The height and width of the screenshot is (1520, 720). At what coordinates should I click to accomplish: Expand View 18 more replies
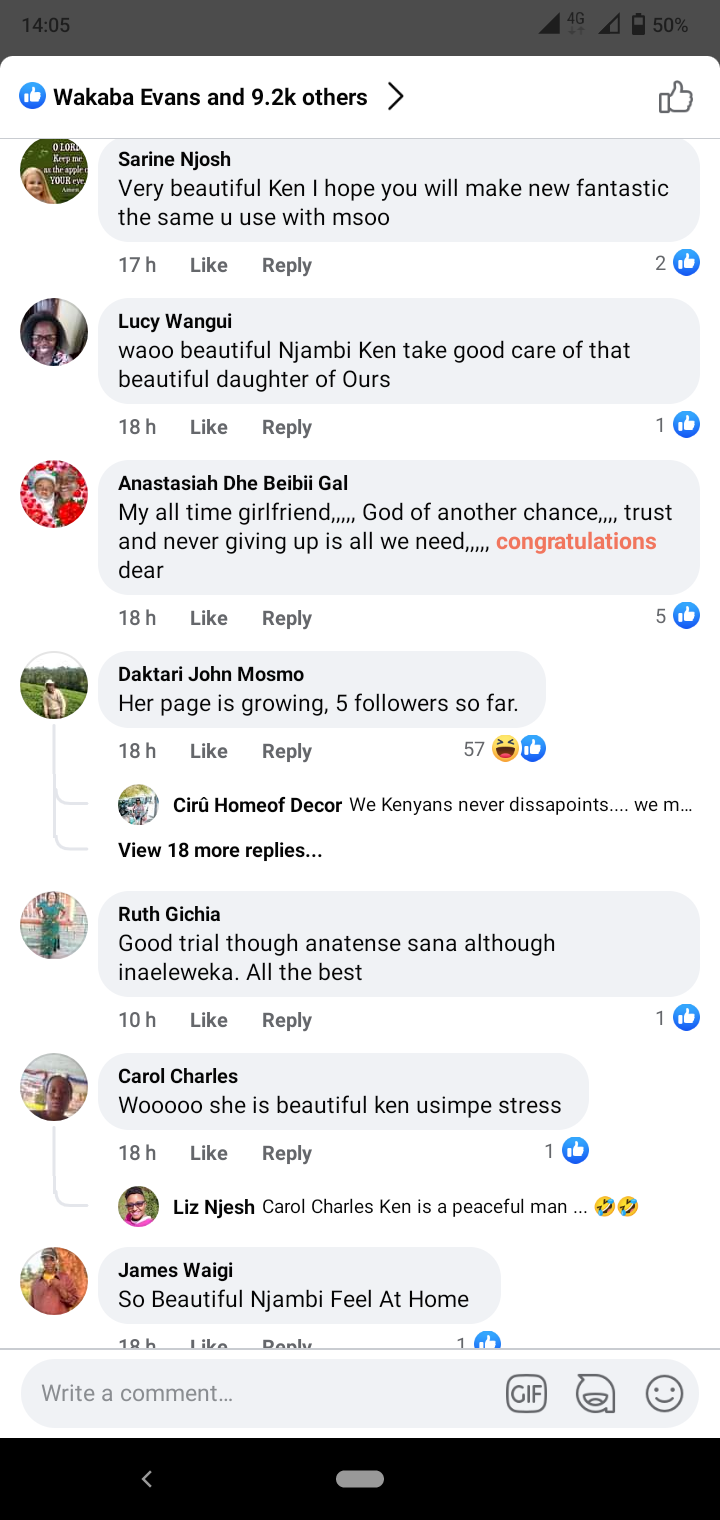[x=220, y=850]
